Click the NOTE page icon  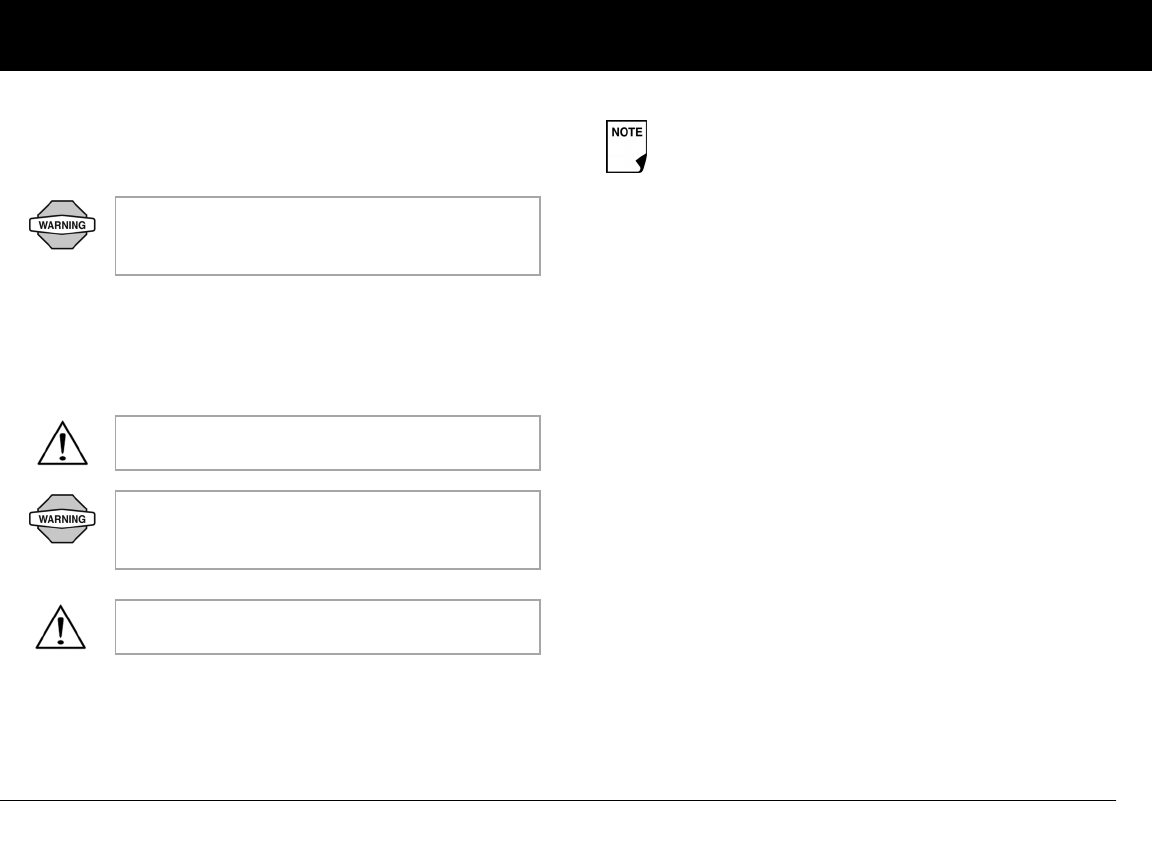(626, 148)
